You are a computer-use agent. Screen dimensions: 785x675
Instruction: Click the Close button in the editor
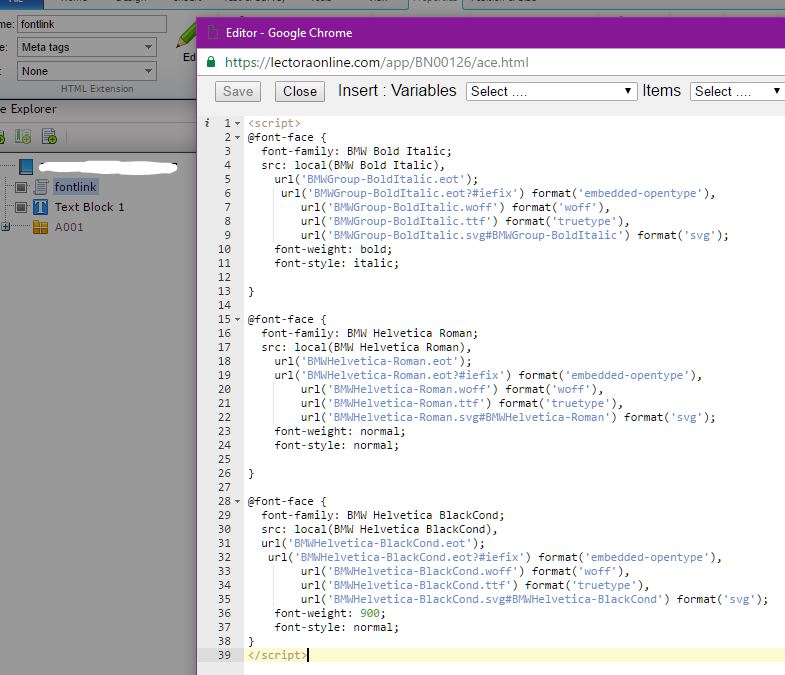tap(299, 91)
